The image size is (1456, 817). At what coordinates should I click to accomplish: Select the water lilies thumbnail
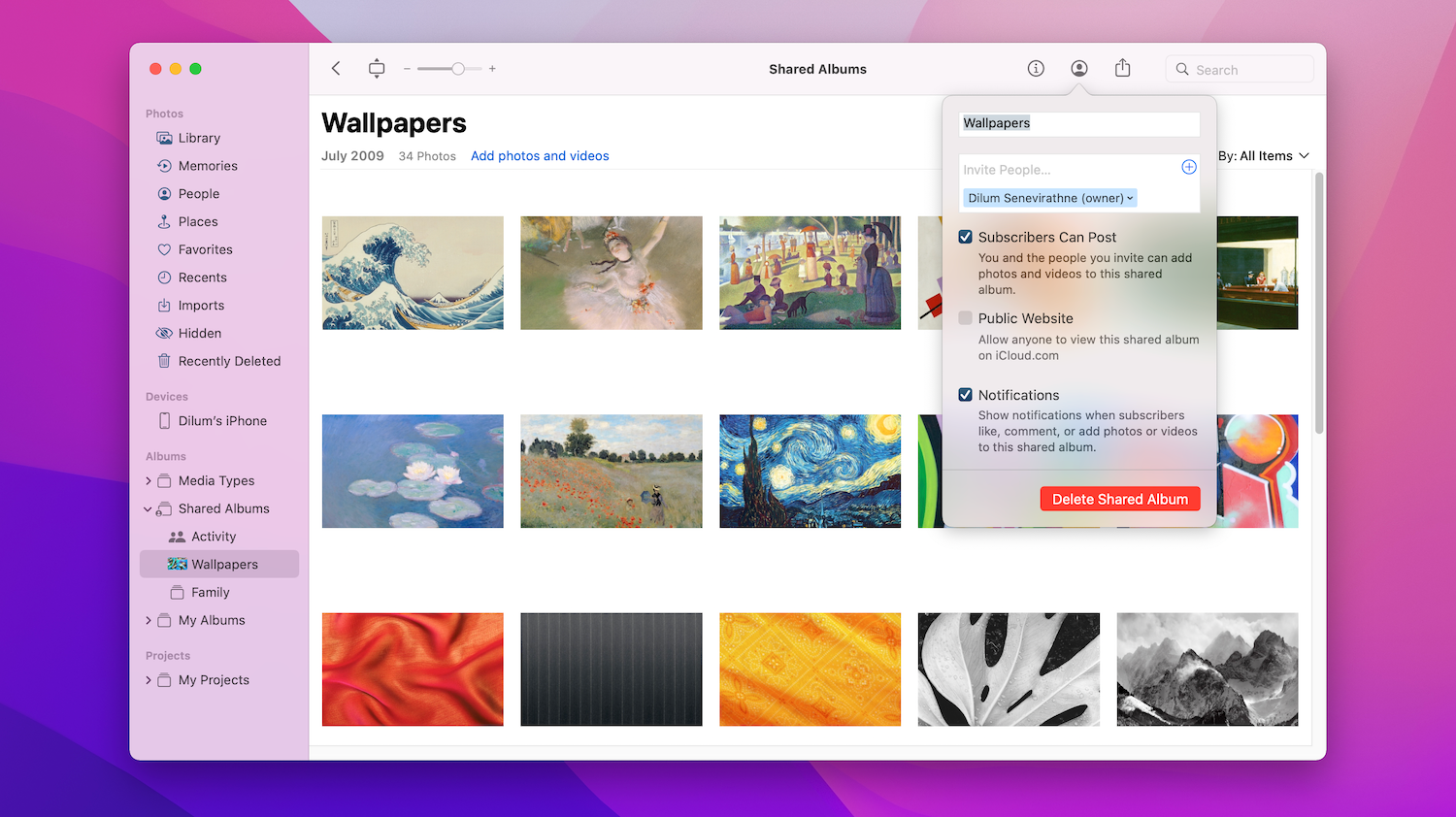413,472
